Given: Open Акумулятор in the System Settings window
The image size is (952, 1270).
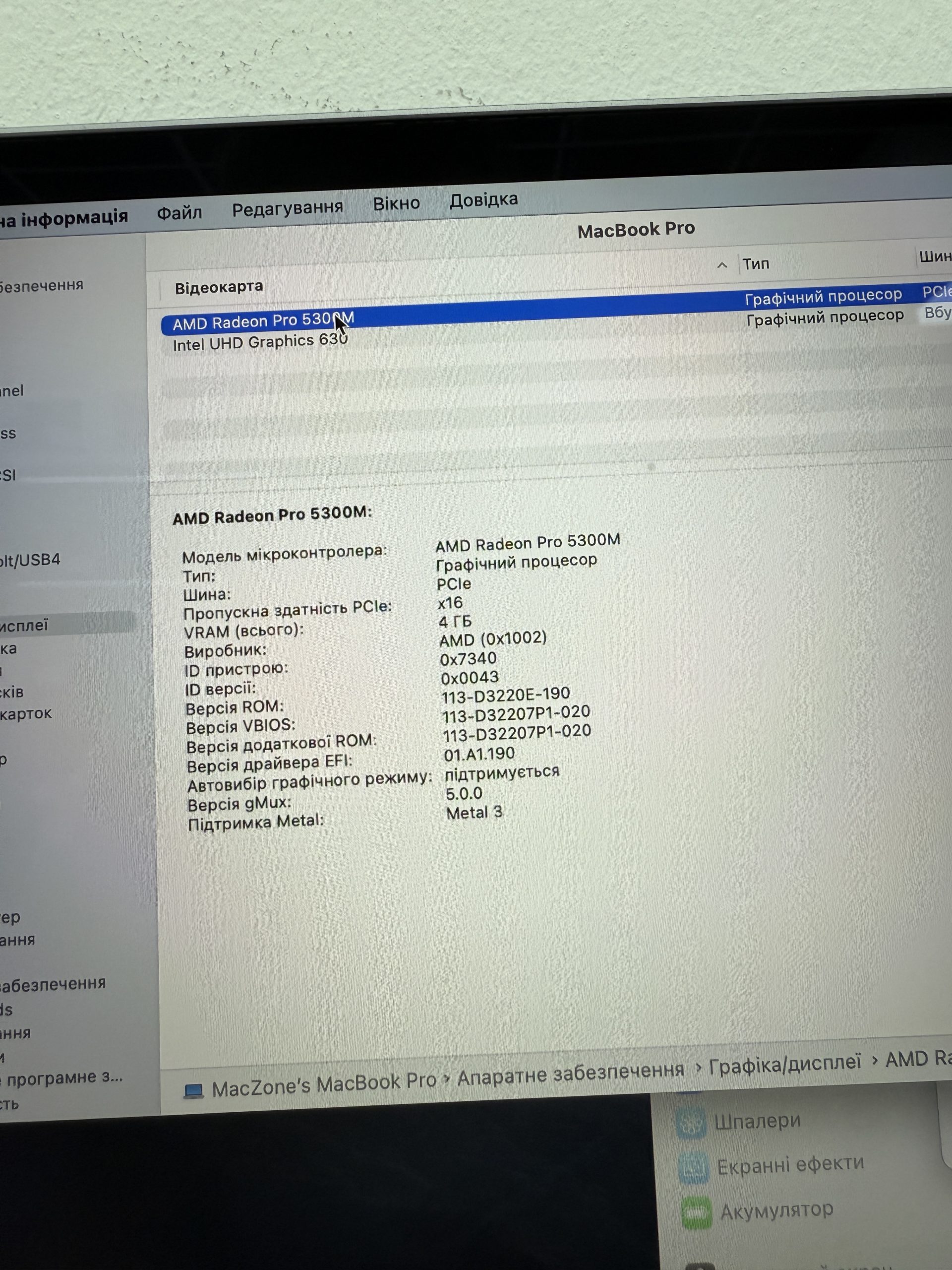Looking at the screenshot, I should [x=776, y=1210].
